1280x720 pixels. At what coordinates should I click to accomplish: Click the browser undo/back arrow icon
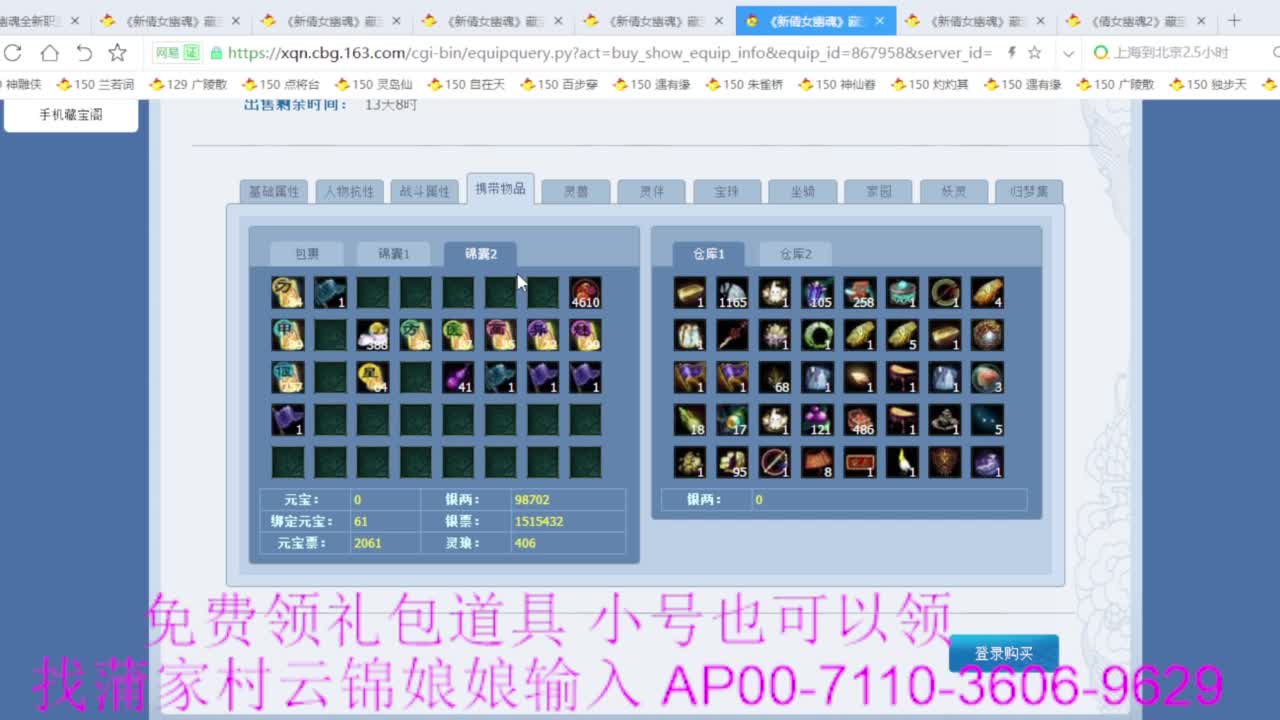point(84,53)
